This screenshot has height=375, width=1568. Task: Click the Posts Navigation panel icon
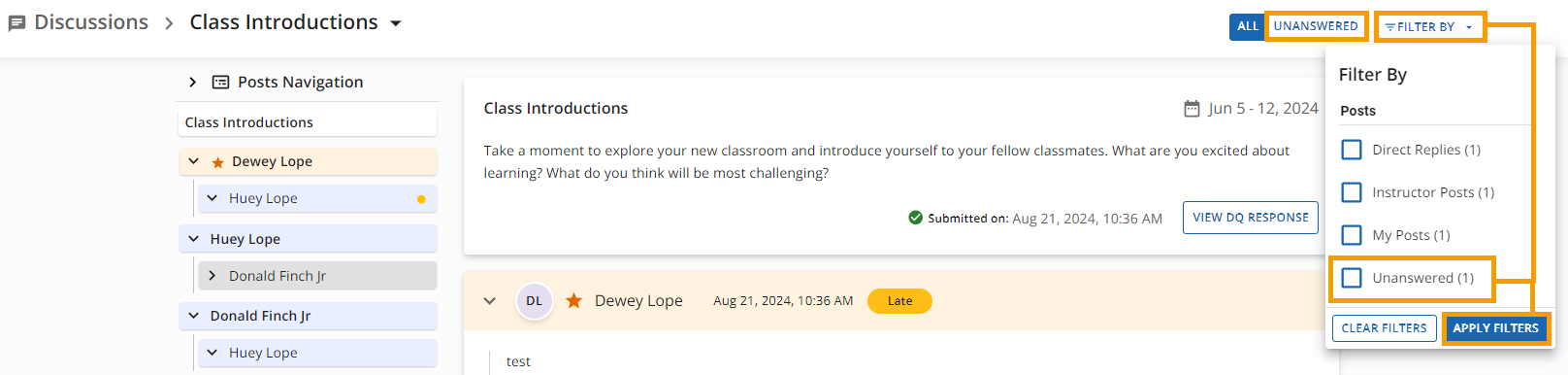point(221,83)
